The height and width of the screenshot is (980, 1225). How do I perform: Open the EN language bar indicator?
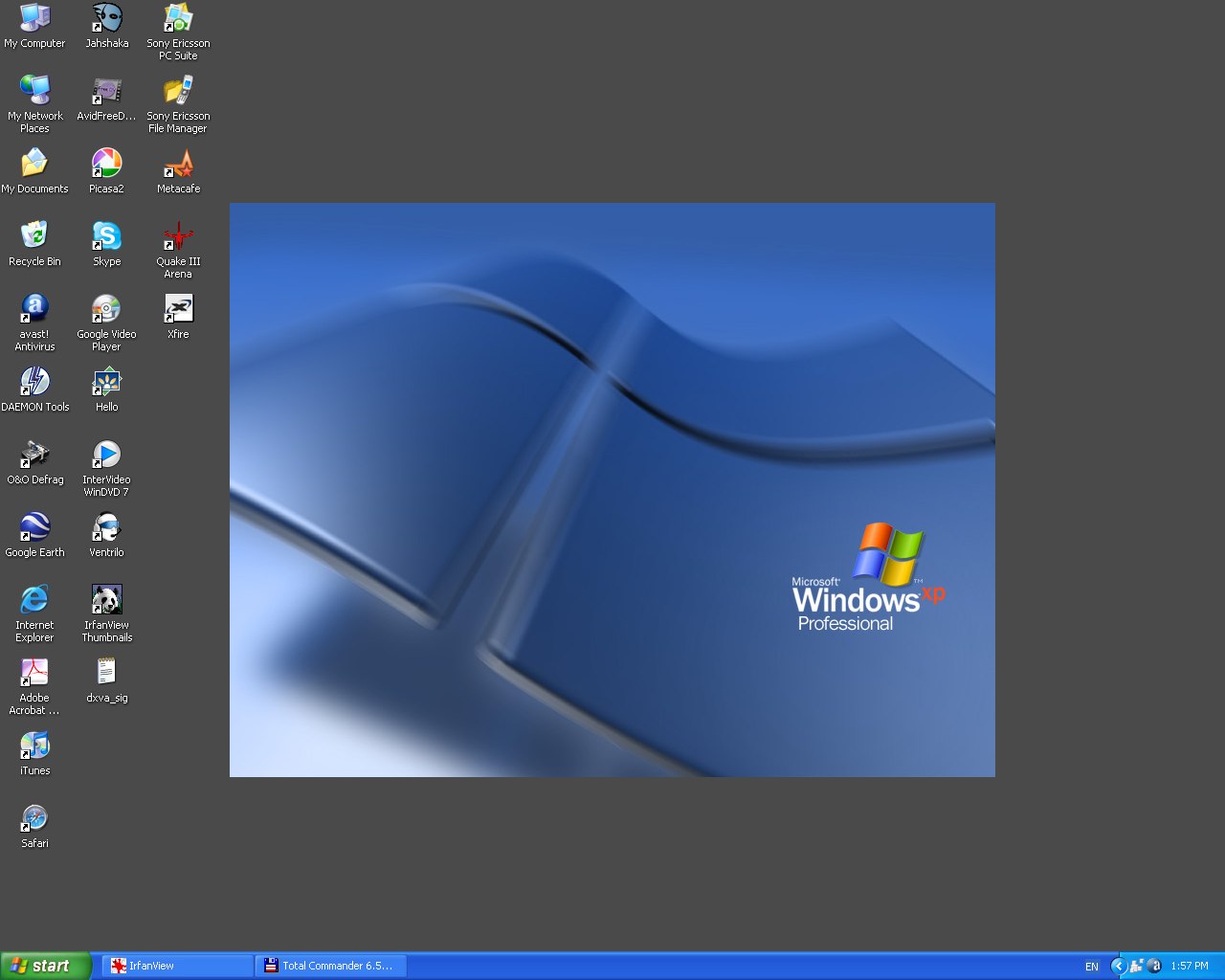(x=1092, y=967)
